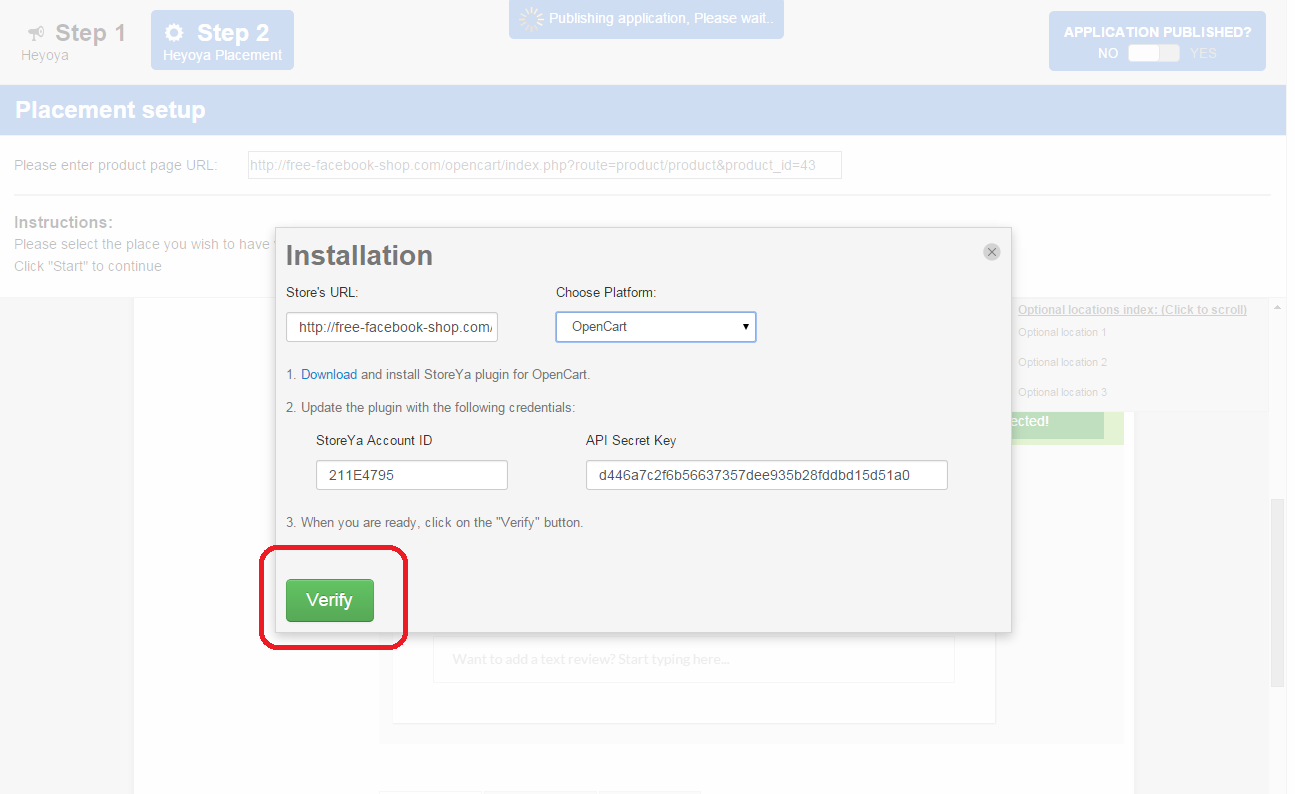Jump to Optional location 3
This screenshot has height=794, width=1295.
(1062, 392)
